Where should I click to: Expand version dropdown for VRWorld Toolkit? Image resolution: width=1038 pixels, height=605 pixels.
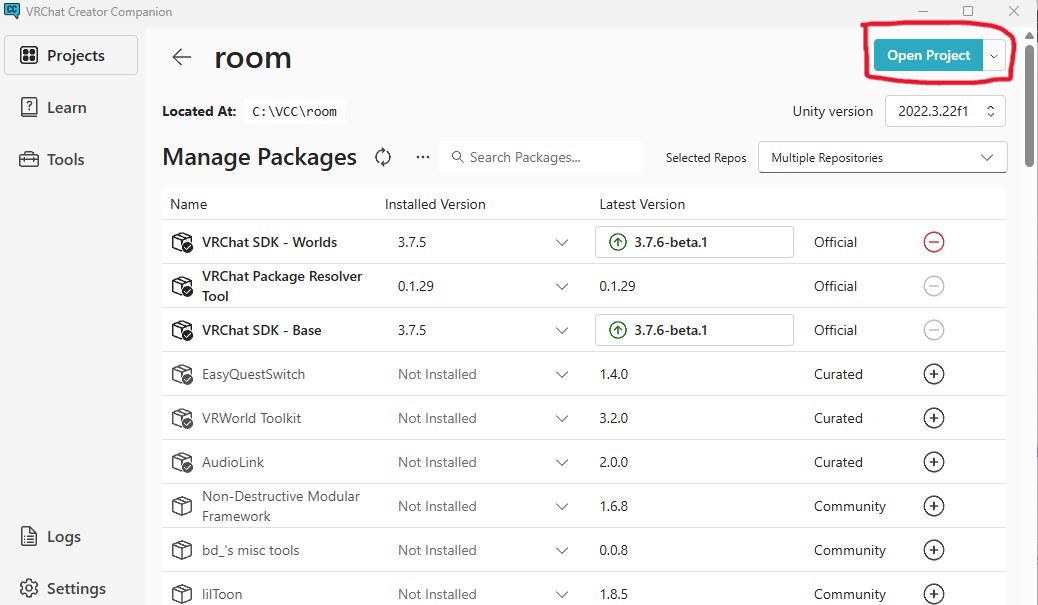561,418
